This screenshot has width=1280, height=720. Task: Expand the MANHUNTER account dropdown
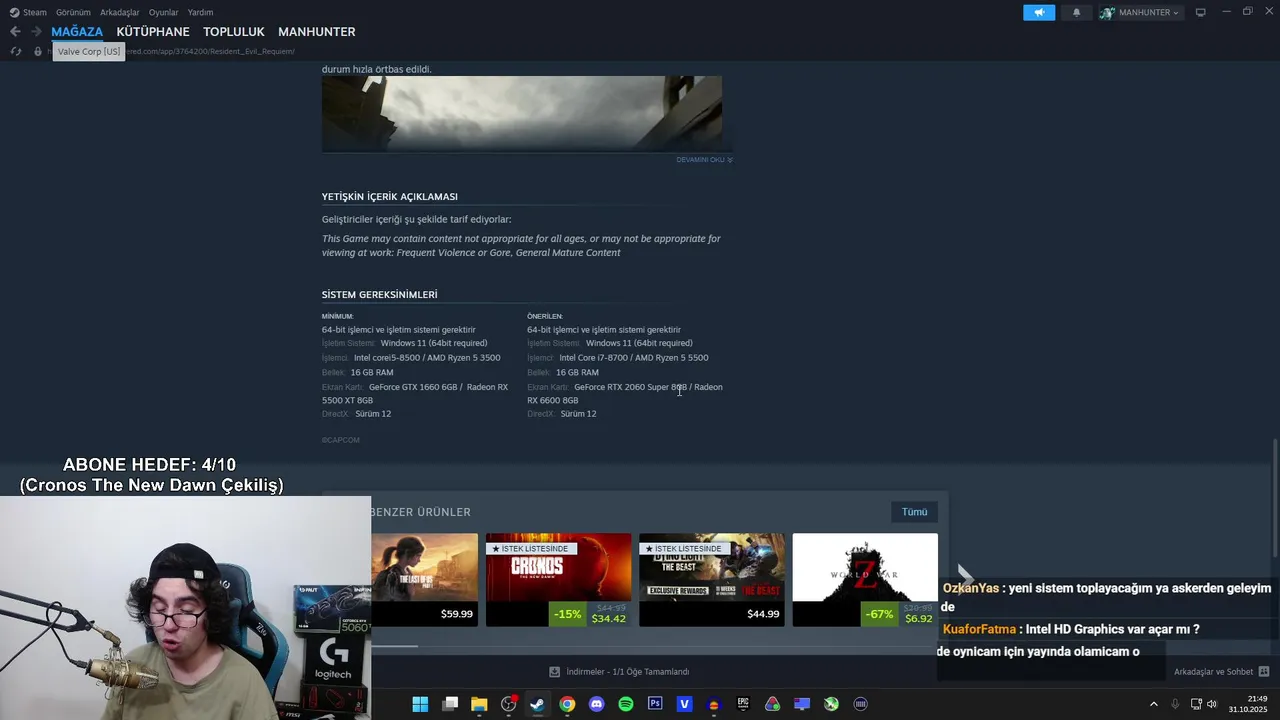coord(1141,12)
